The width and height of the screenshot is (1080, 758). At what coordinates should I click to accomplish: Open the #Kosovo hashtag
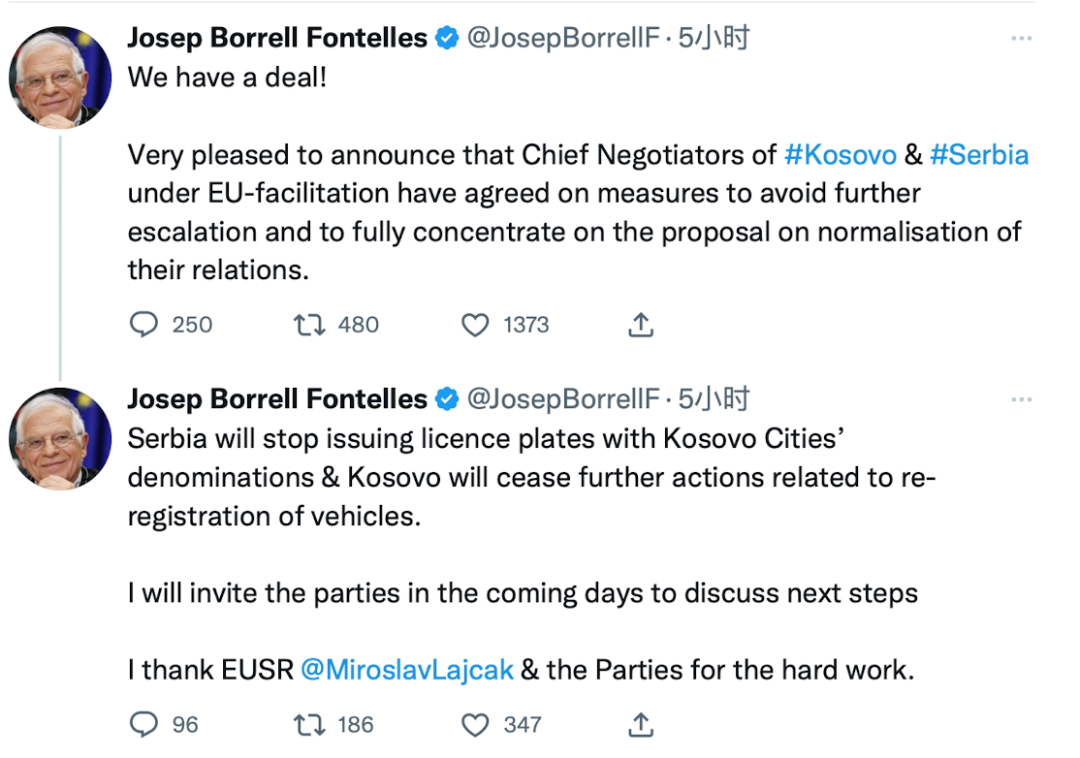pyautogui.click(x=840, y=155)
